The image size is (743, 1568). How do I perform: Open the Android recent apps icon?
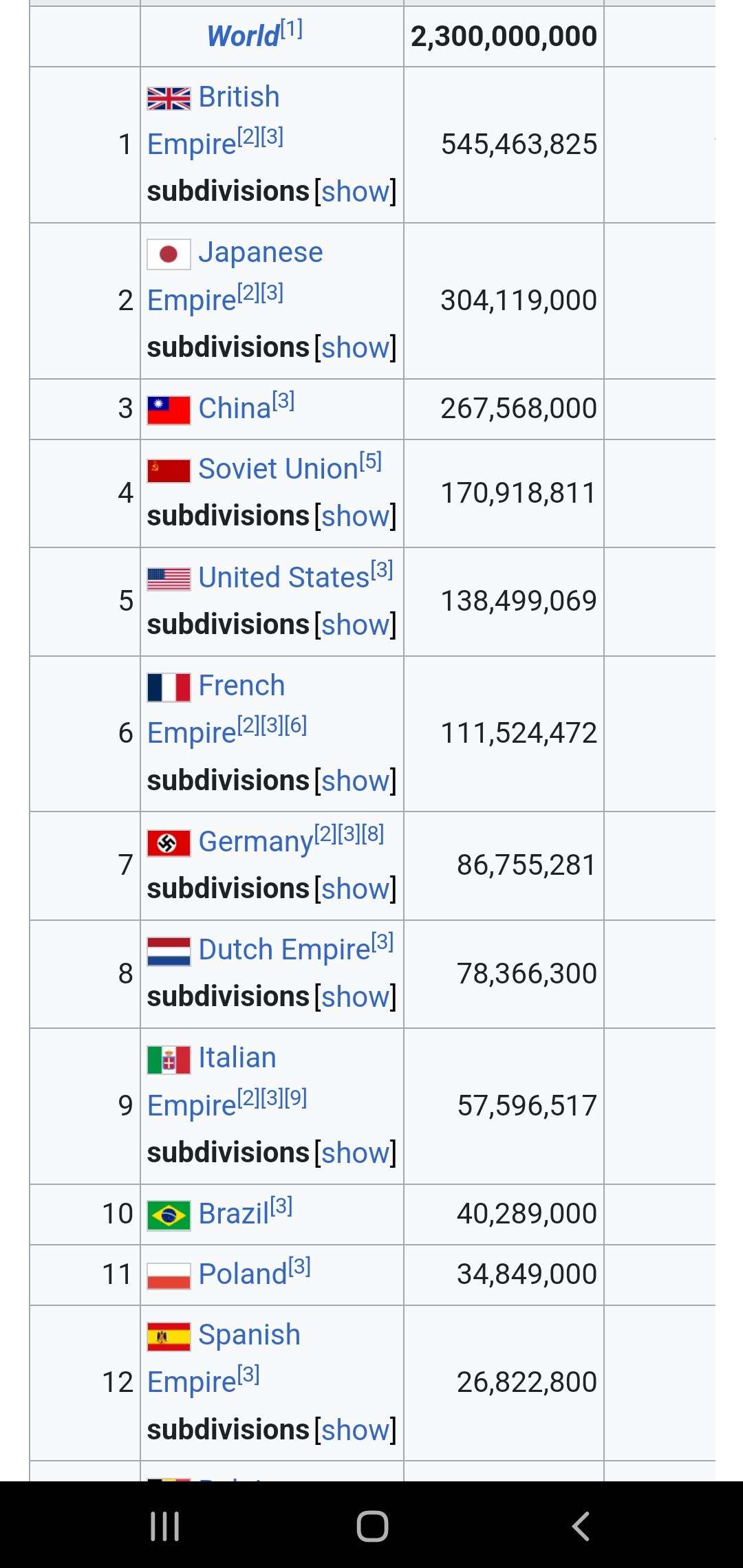coord(165,1526)
